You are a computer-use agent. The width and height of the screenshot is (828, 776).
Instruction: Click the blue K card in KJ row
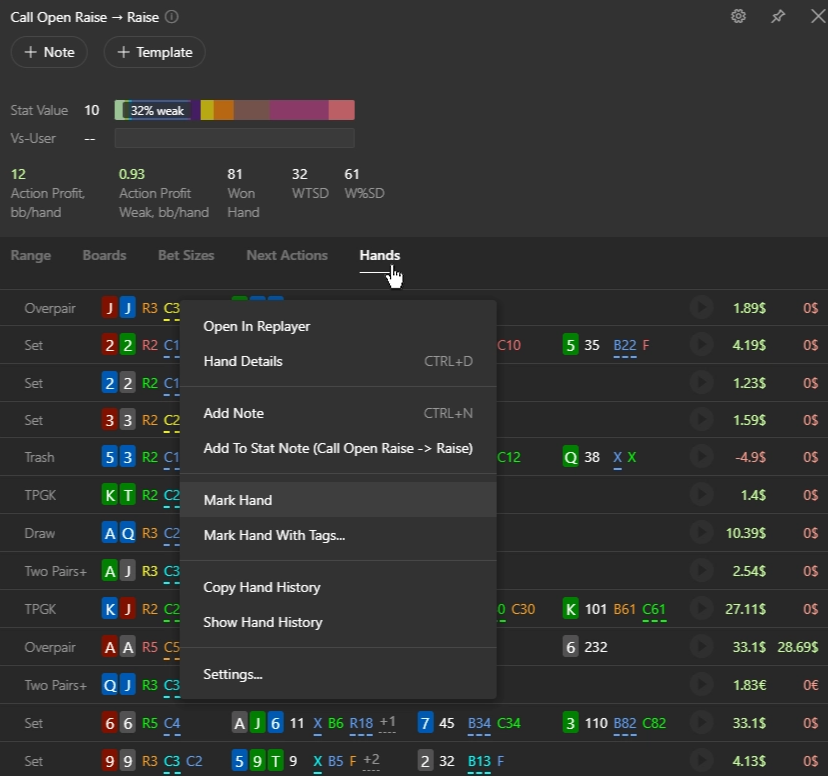109,609
